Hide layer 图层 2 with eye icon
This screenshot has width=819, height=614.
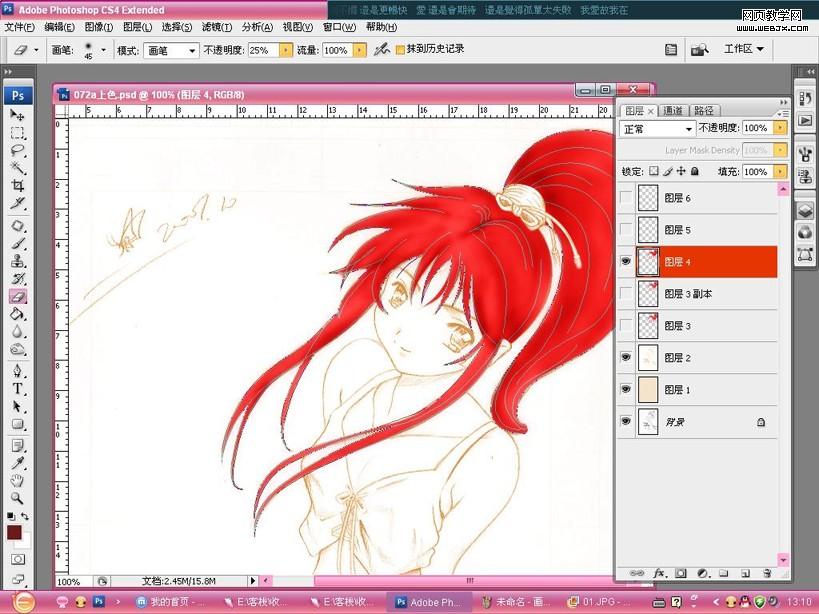(626, 357)
